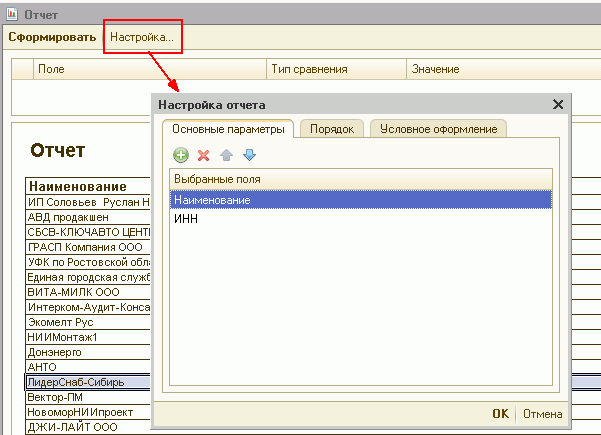Click the empty filter row under Поле
This screenshot has width=601, height=435.
point(81,97)
